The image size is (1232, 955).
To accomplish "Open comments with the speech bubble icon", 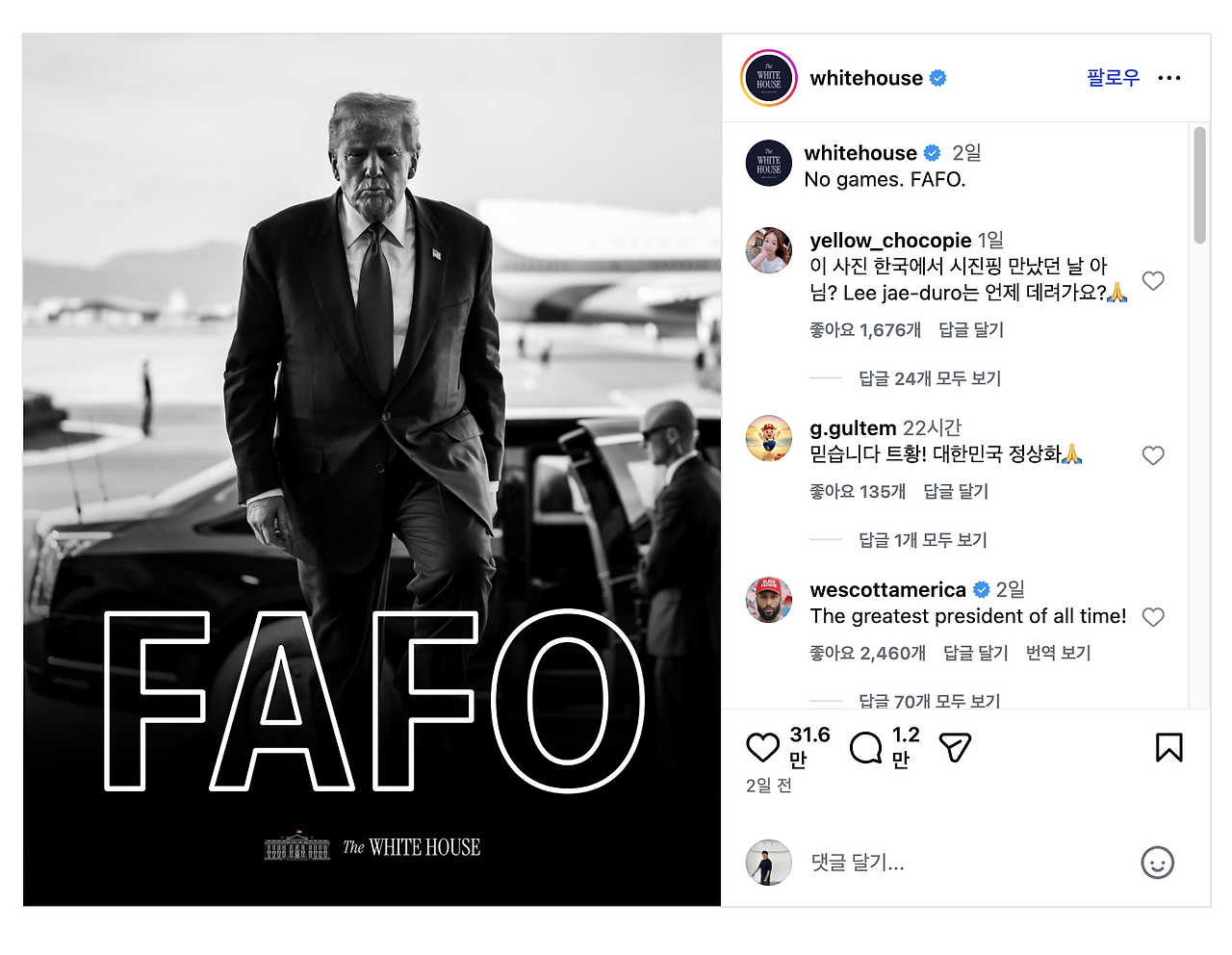I will point(867,747).
